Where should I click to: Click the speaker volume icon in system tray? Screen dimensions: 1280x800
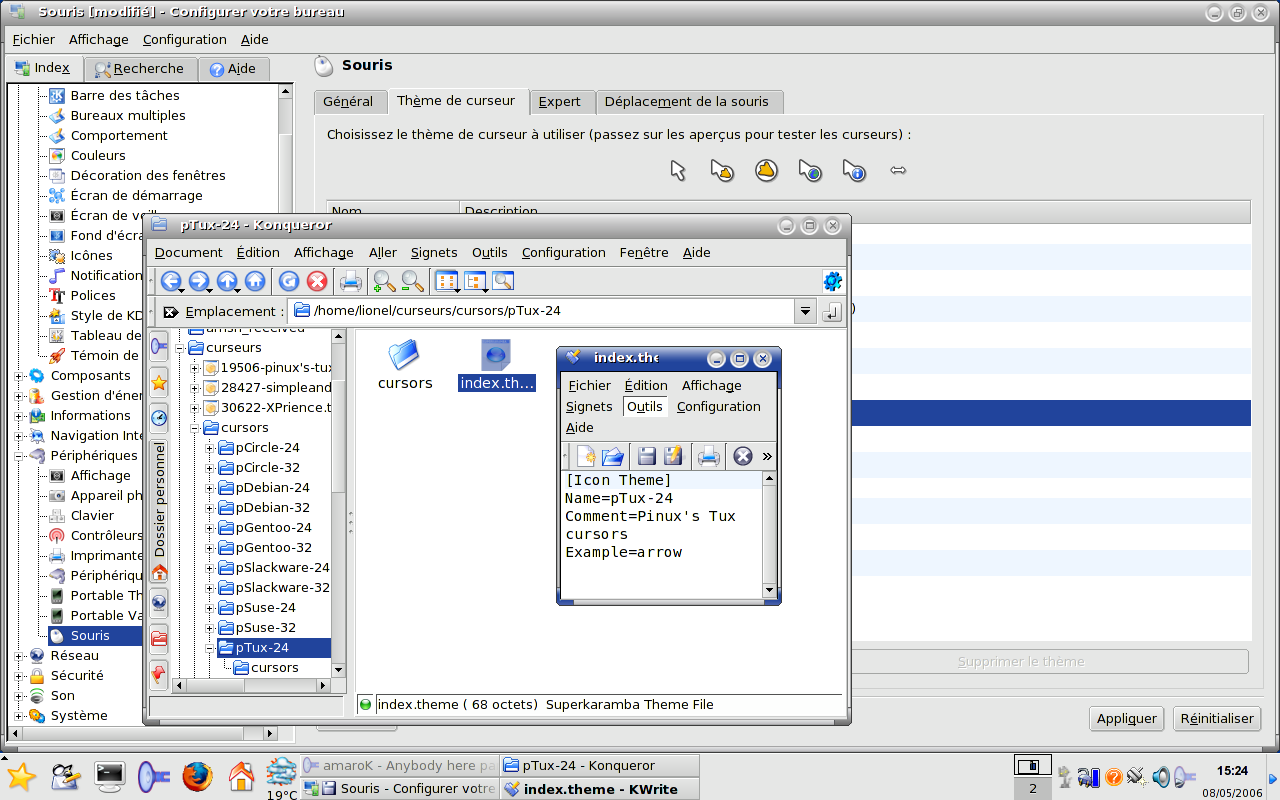point(1161,776)
